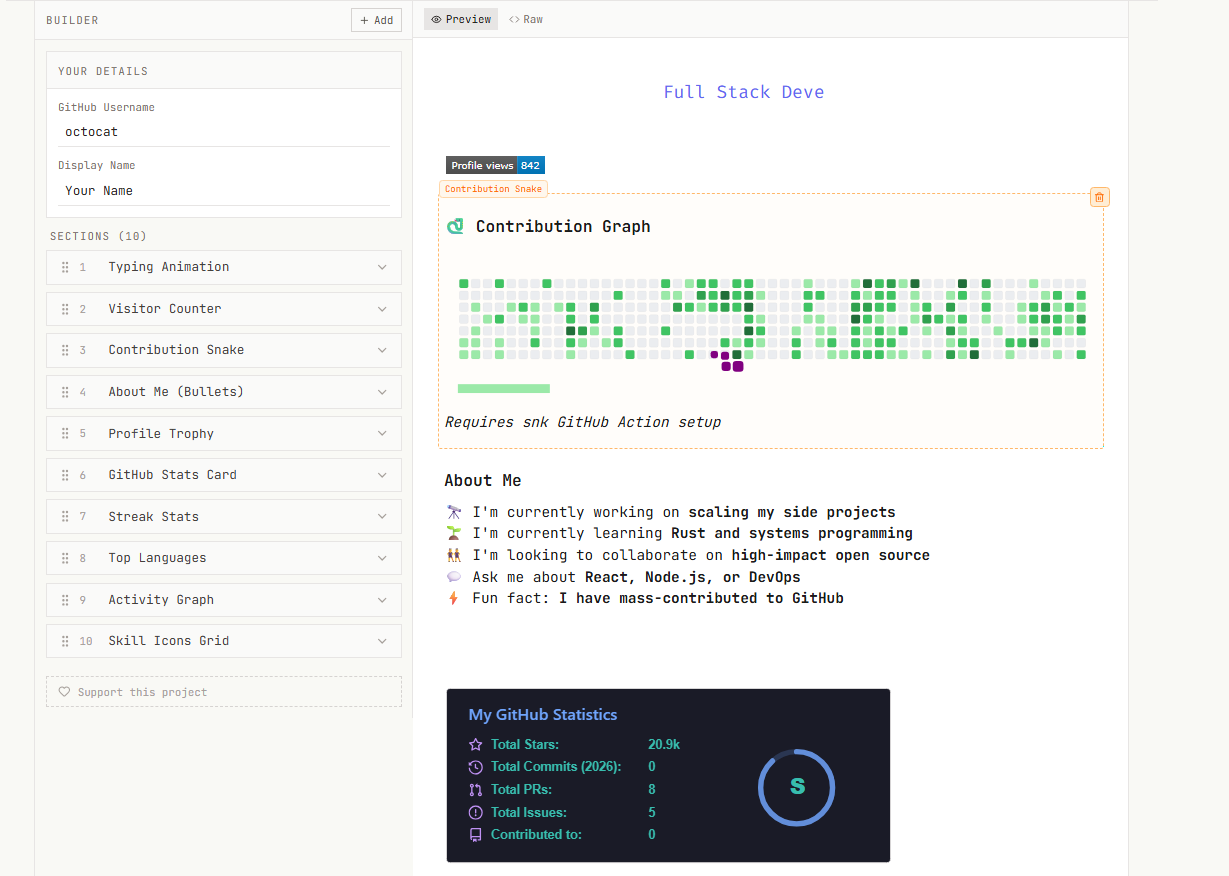This screenshot has width=1229, height=876.
Task: Click the lightning bolt Fun fact emoji
Action: (454, 598)
